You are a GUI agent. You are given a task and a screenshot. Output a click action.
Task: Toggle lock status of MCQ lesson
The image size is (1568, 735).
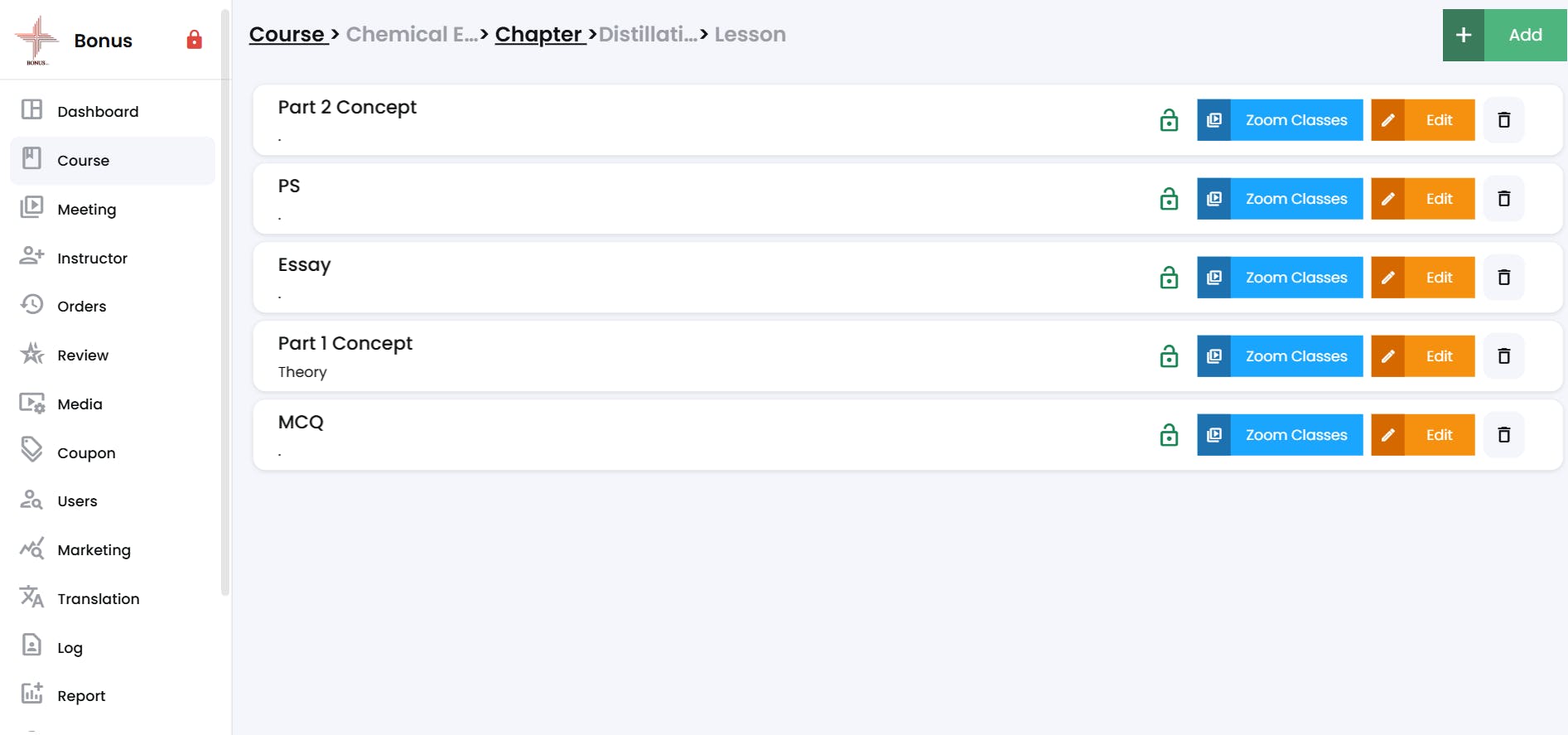[x=1169, y=435]
